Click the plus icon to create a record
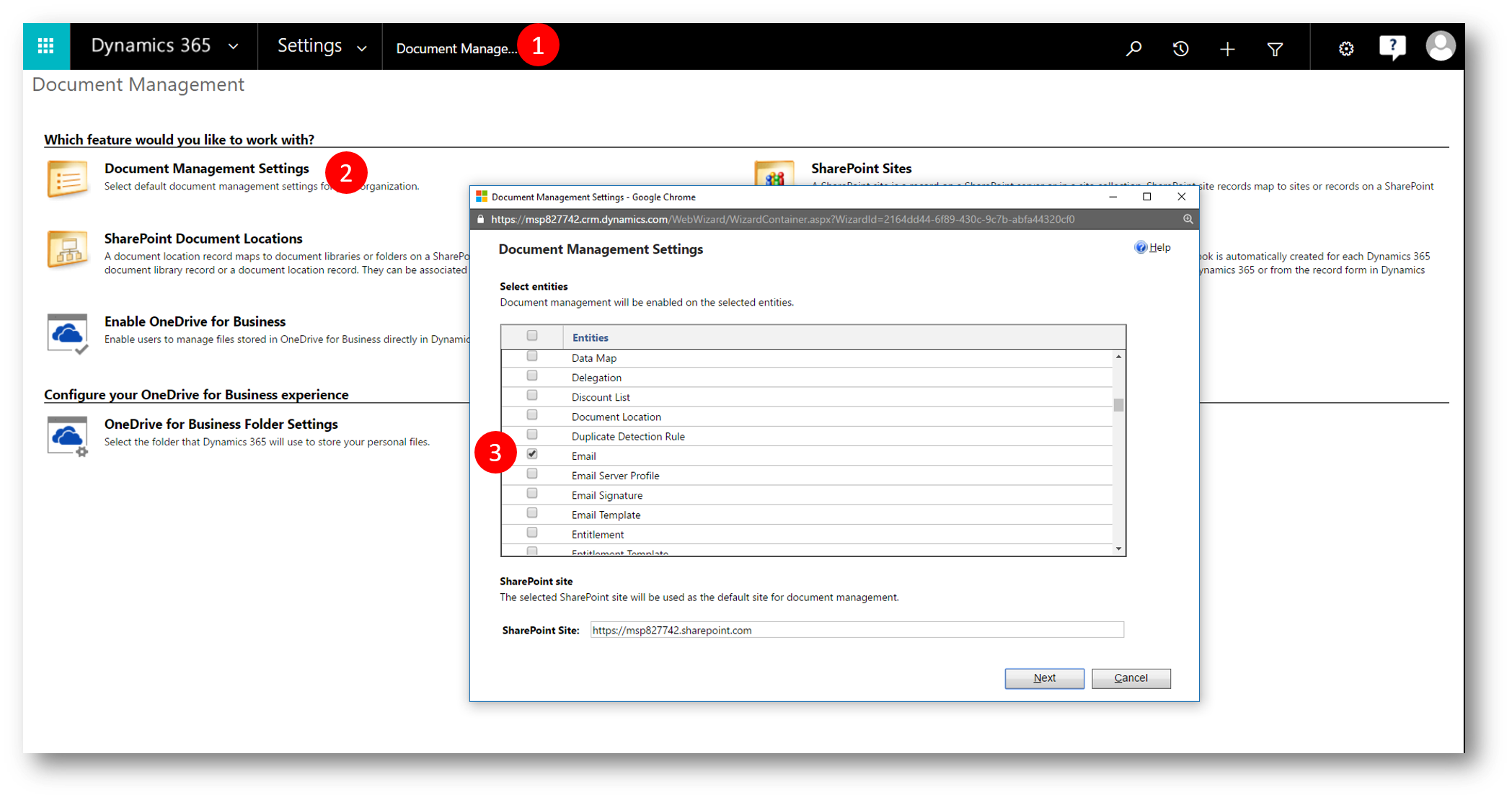 coord(1227,48)
